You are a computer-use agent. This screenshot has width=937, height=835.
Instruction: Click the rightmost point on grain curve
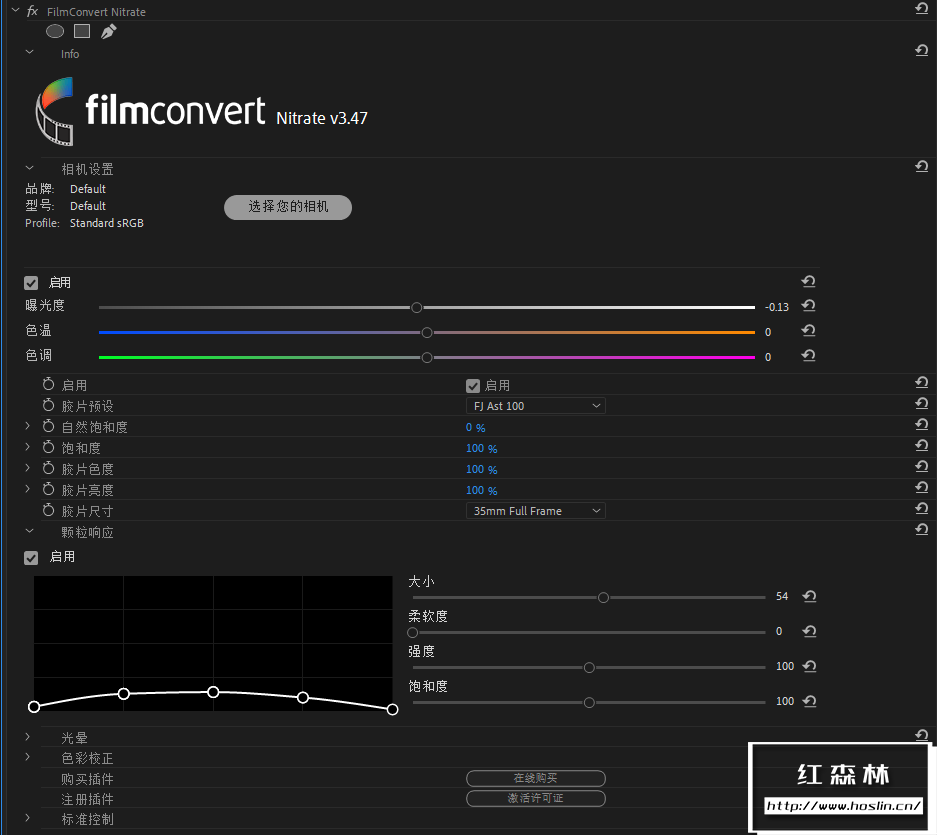pos(392,709)
